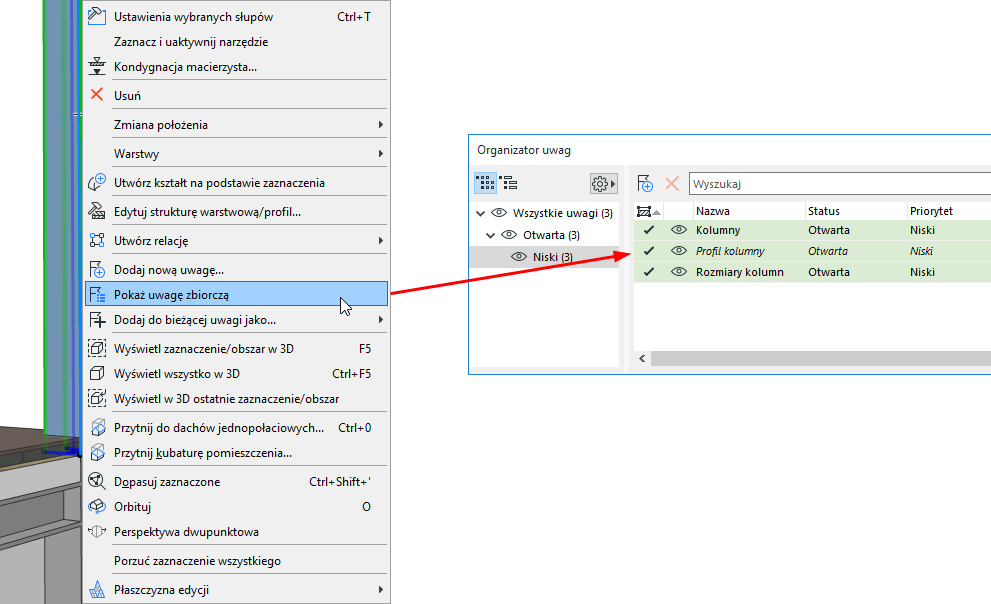This screenshot has width=991, height=604.
Task: Sort issues by the Priorytet column header
Action: (949, 211)
